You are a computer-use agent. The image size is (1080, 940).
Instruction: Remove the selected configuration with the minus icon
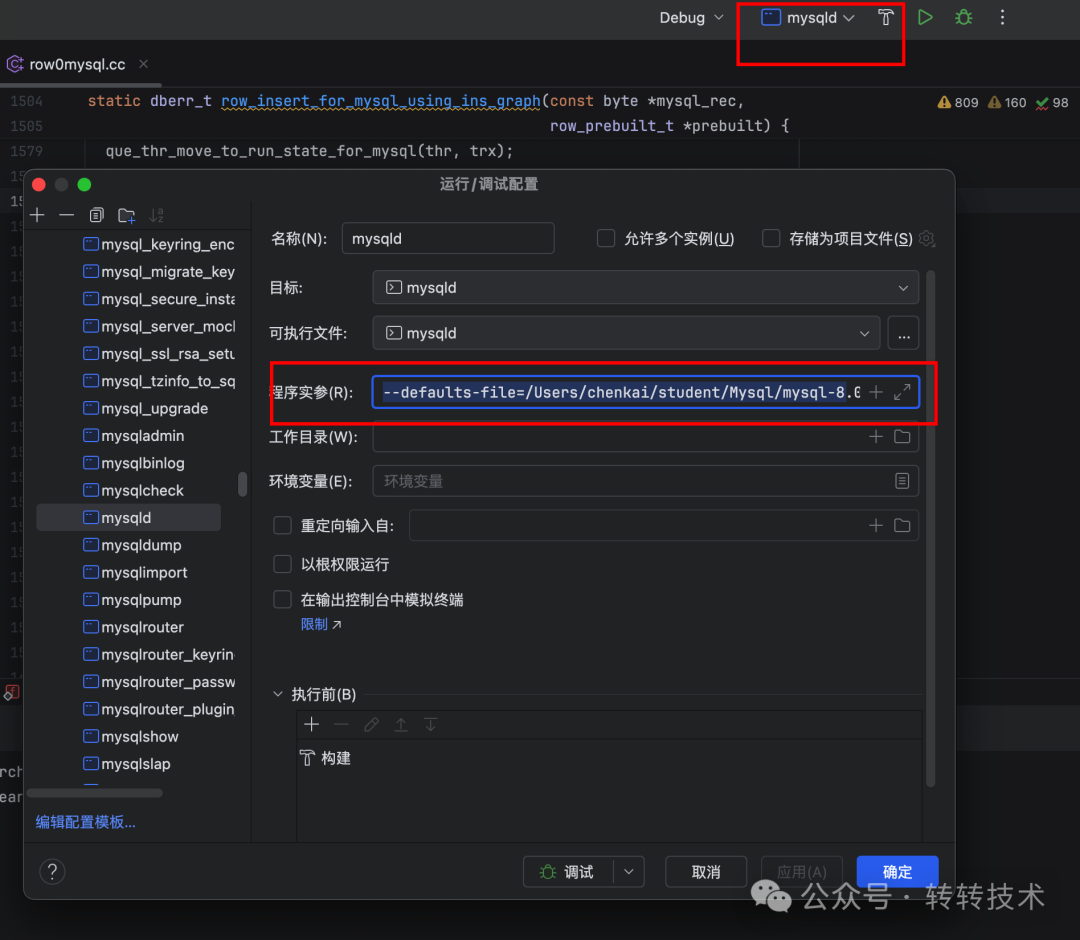tap(67, 215)
